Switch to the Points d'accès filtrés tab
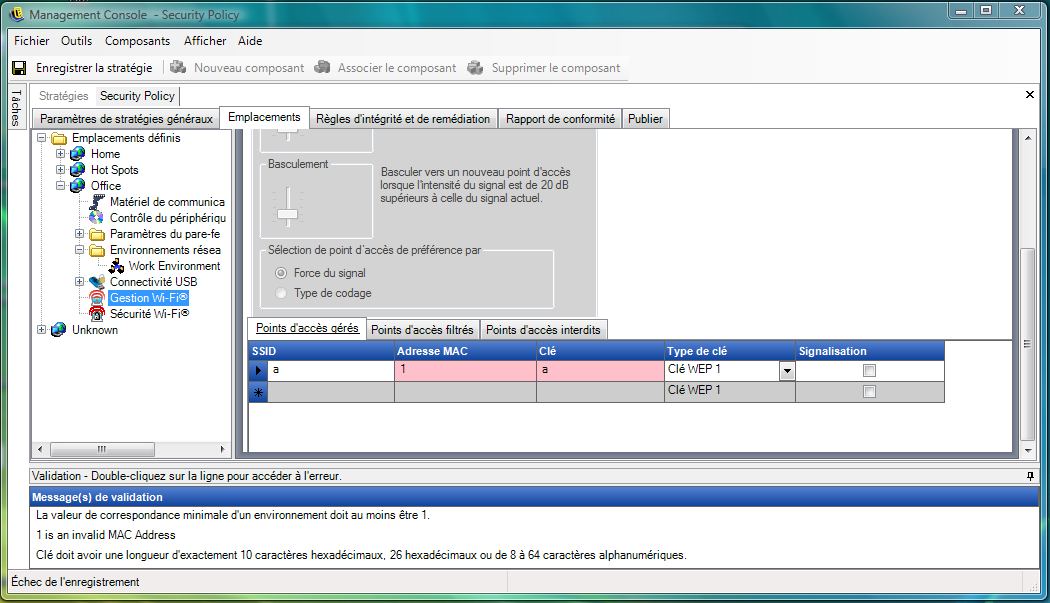The image size is (1050, 603). click(x=422, y=330)
